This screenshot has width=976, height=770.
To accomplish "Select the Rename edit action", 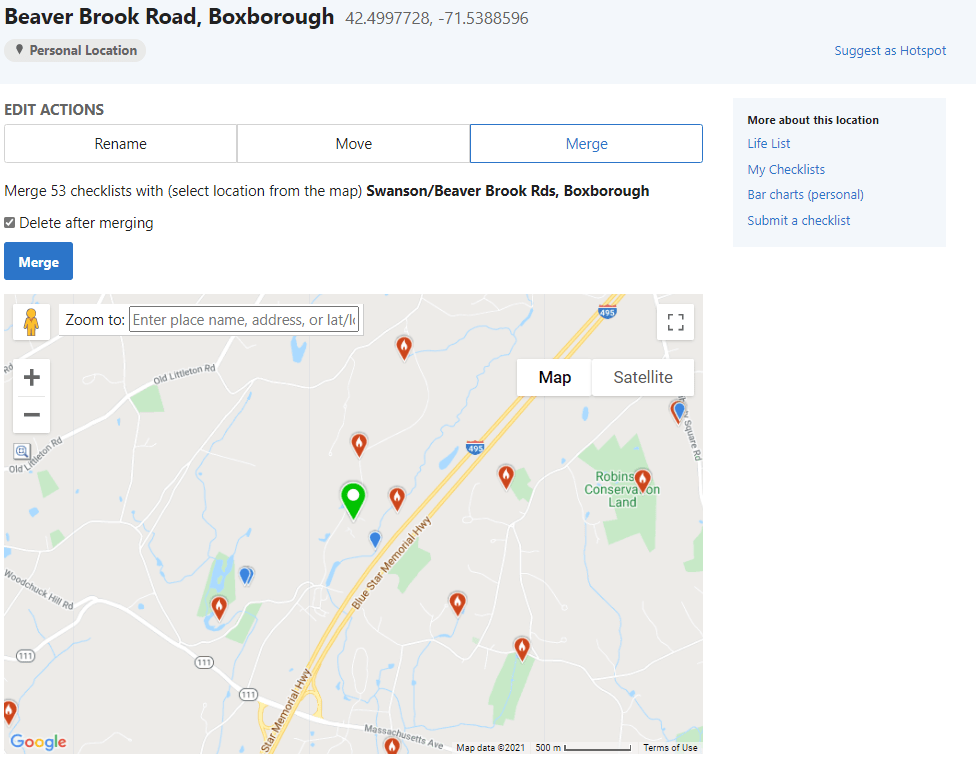I will point(120,144).
